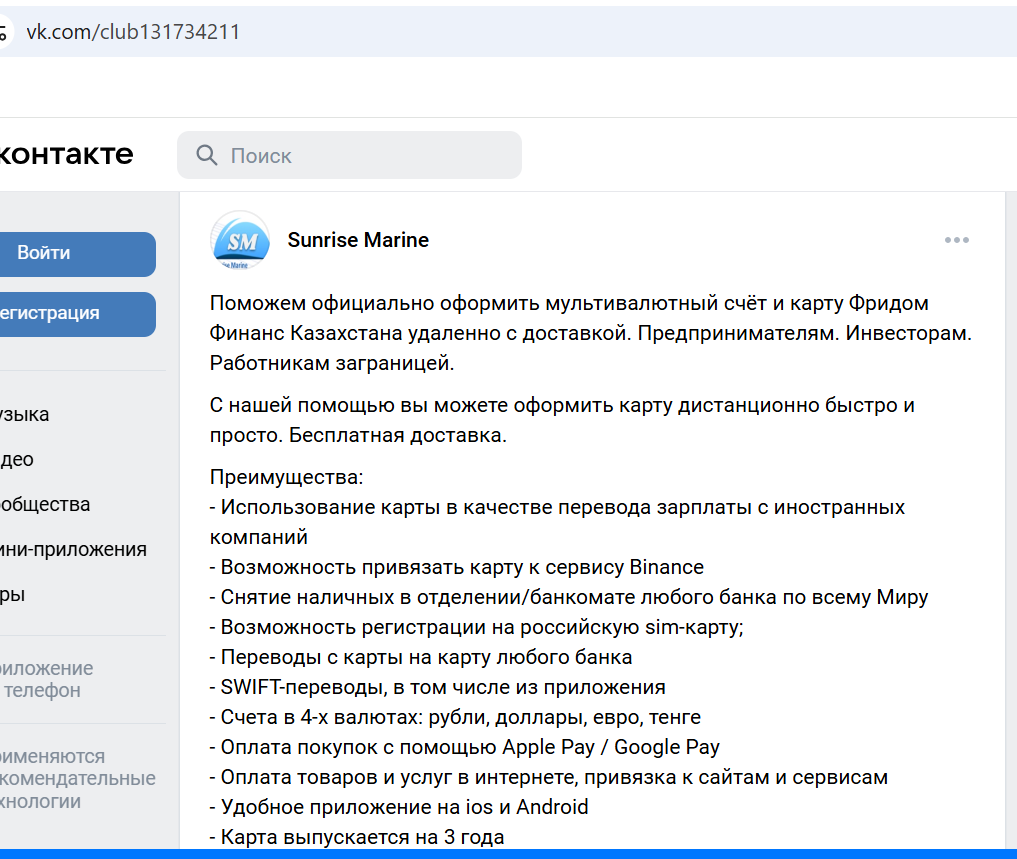Follow the Приложение на телефон link
Viewport: 1017px width, 859px height.
(x=46, y=679)
